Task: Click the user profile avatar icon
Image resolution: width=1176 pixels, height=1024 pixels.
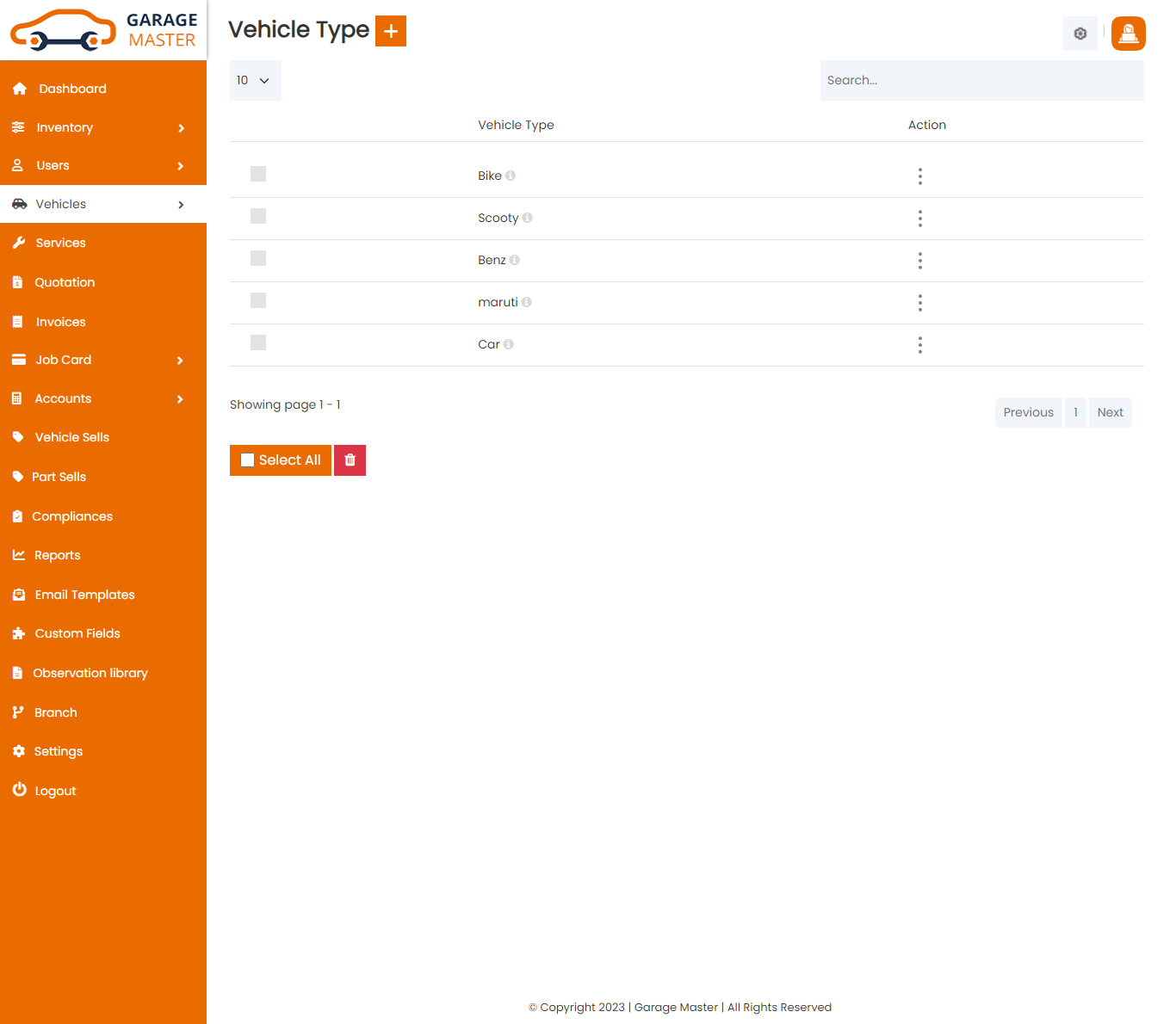Action: point(1128,34)
